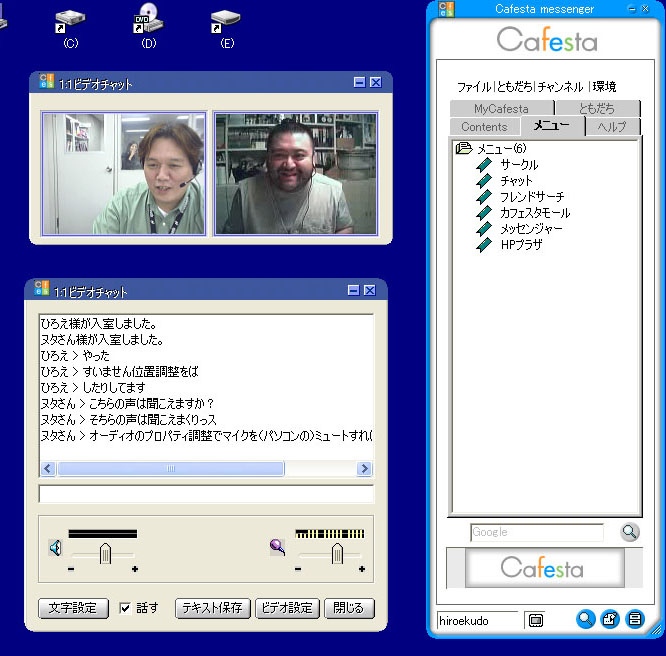Switch to the MyCafesta tab
Viewport: 666px width, 656px height.
click(502, 109)
